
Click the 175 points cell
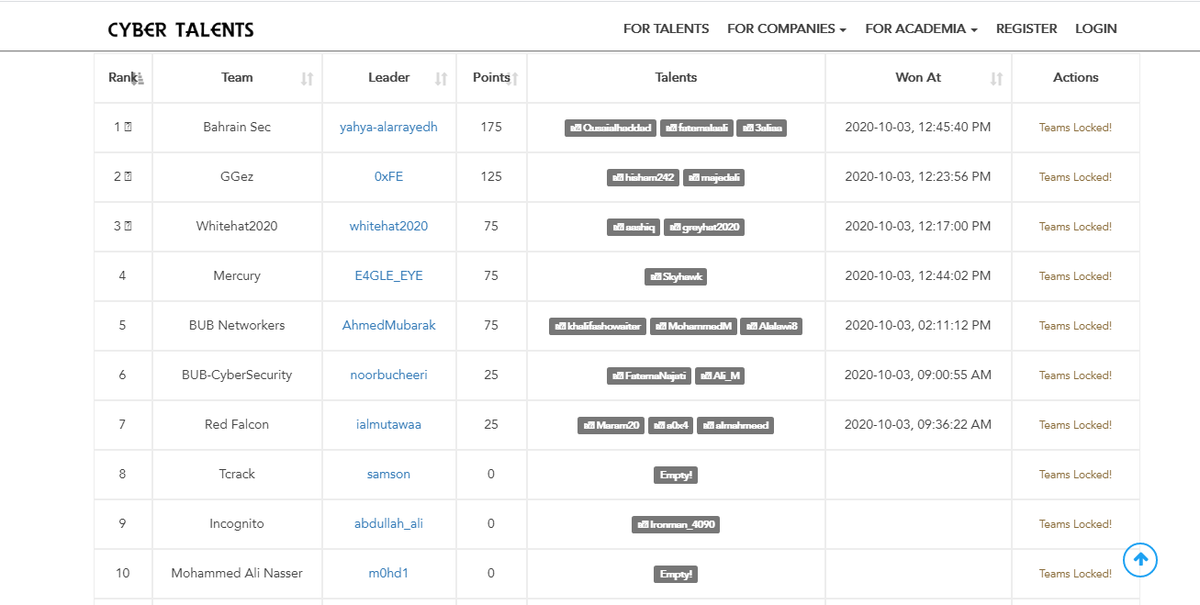coord(491,127)
